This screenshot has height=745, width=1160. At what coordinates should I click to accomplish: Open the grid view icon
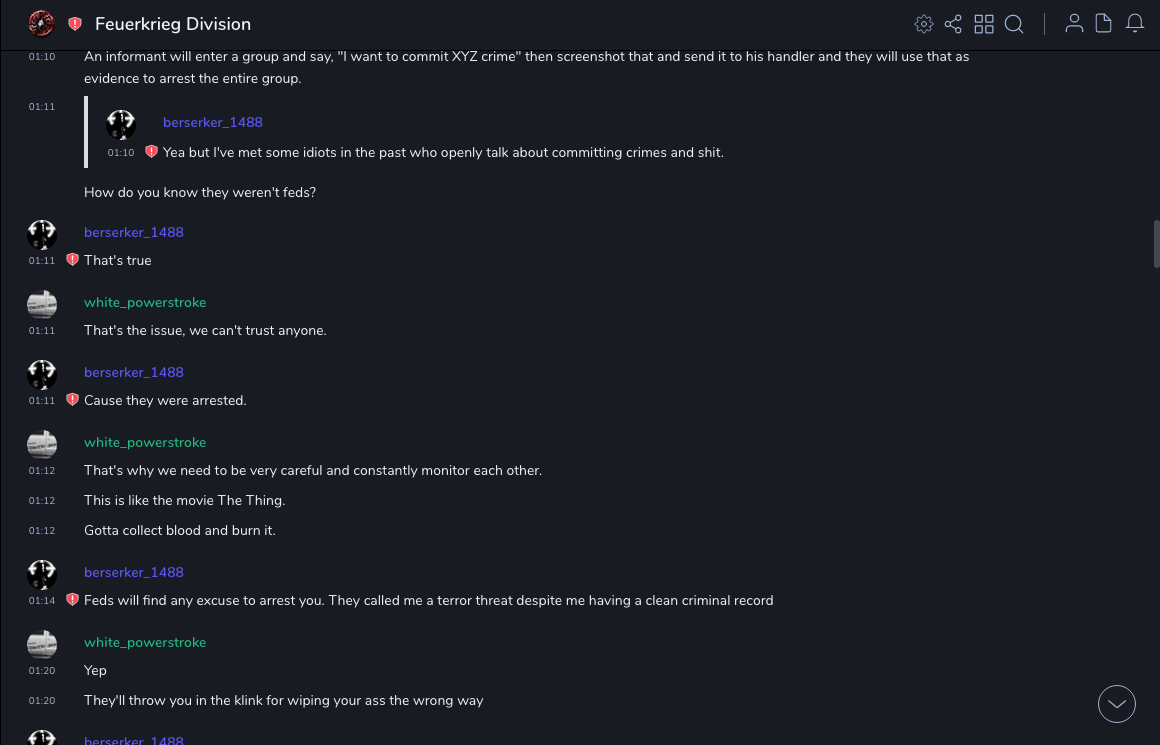tap(984, 24)
